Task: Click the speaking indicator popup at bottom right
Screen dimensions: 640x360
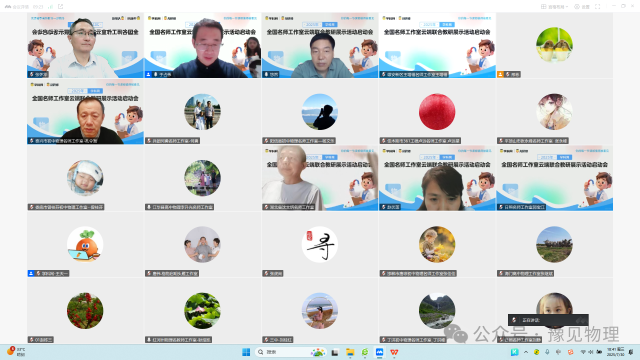Action: point(548,320)
